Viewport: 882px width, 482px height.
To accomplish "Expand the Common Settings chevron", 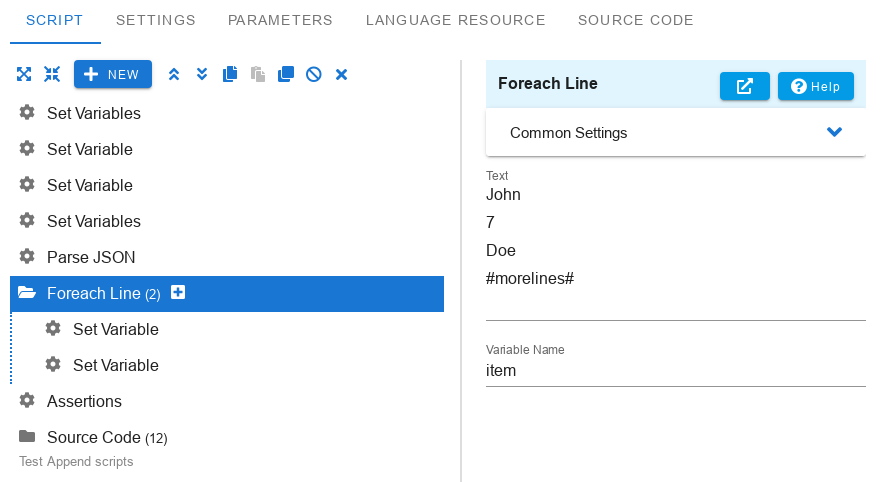I will point(834,132).
